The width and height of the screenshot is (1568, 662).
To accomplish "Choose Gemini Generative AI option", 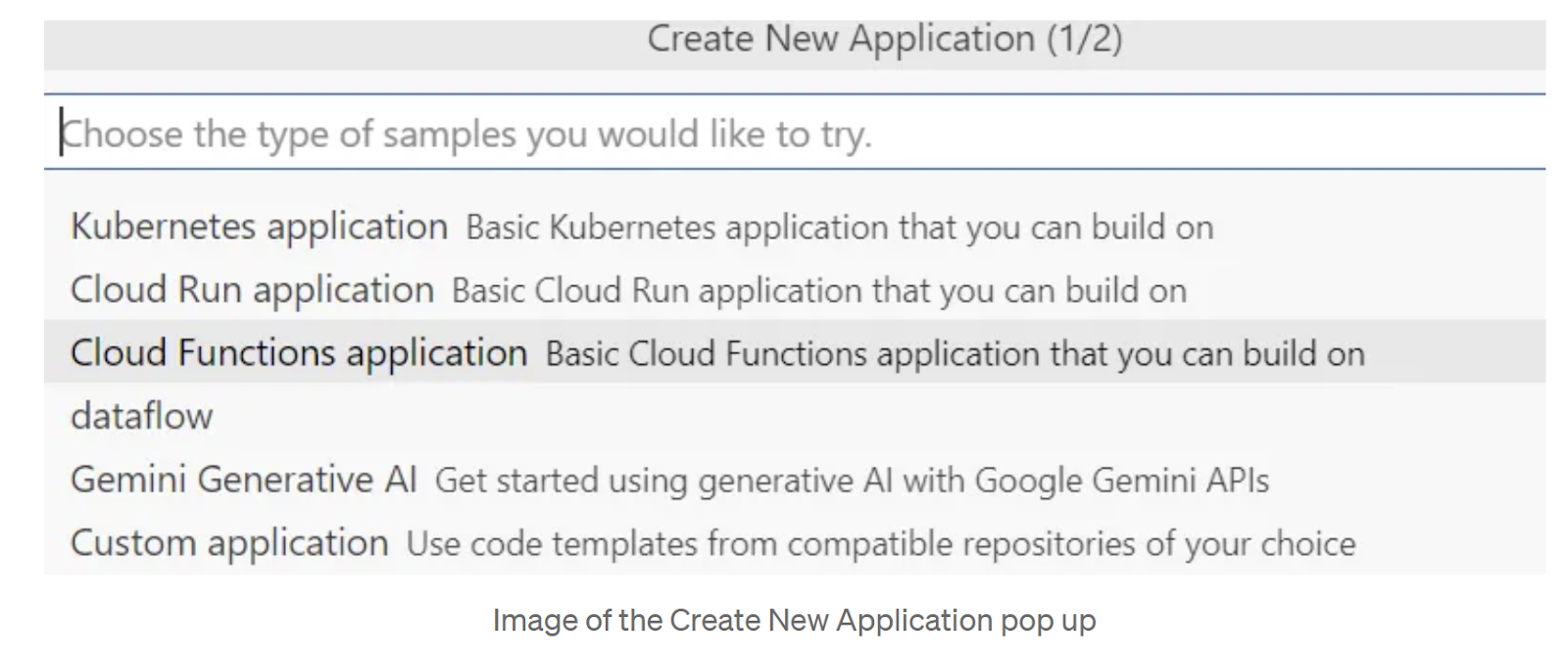I will 243,480.
